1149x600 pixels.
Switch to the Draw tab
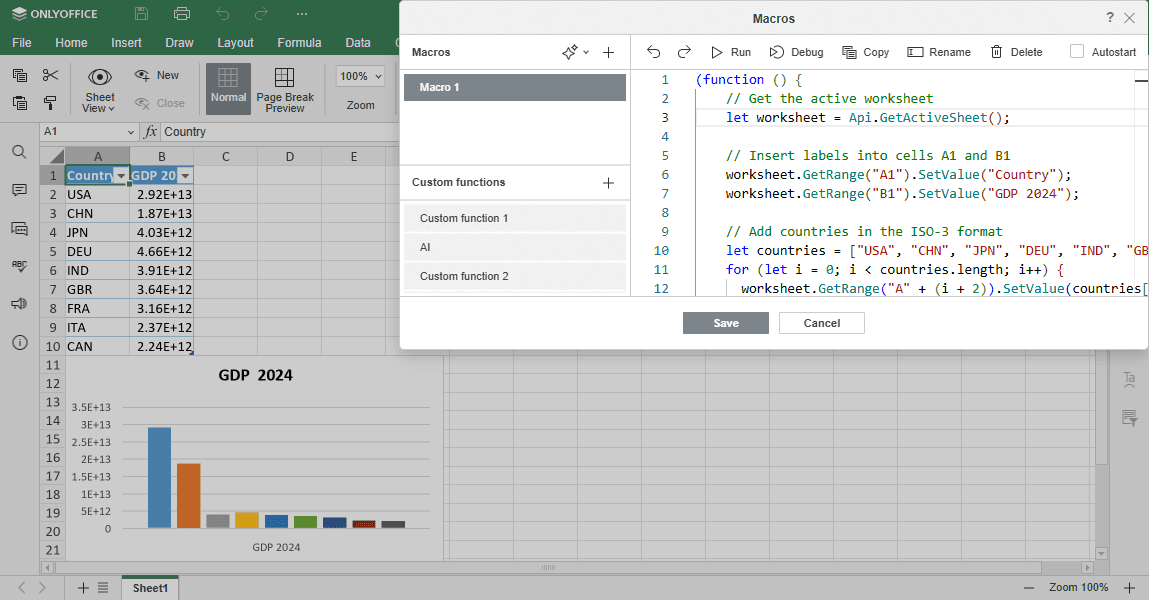click(x=180, y=42)
